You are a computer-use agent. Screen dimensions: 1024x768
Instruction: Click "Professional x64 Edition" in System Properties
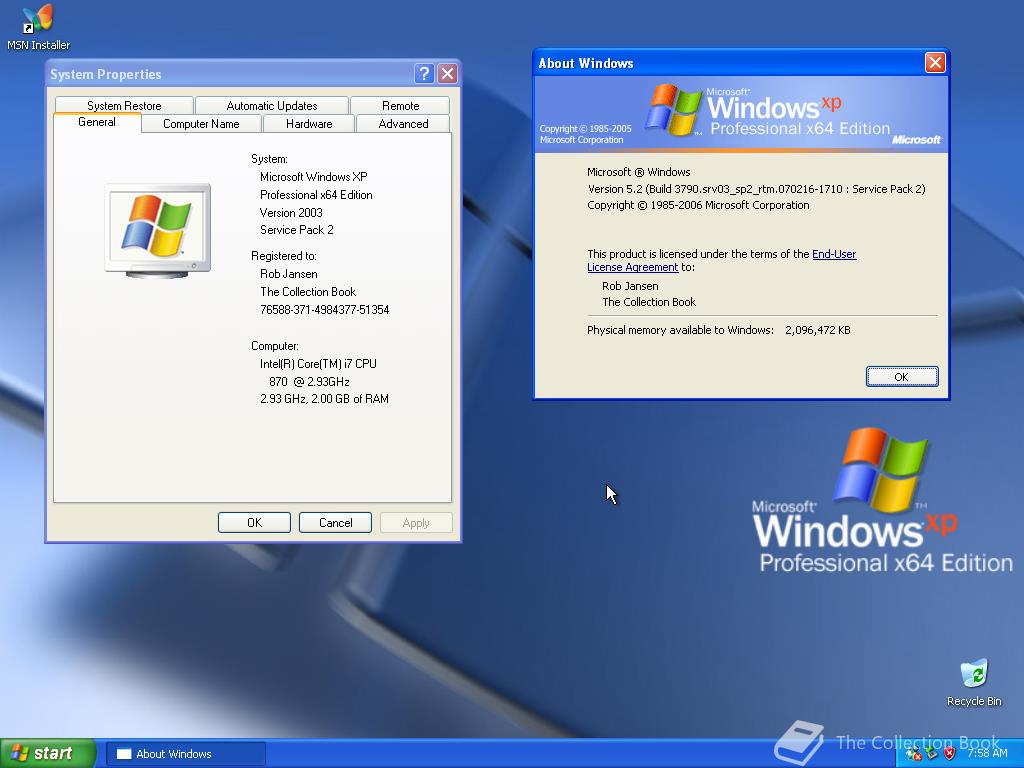coord(316,195)
